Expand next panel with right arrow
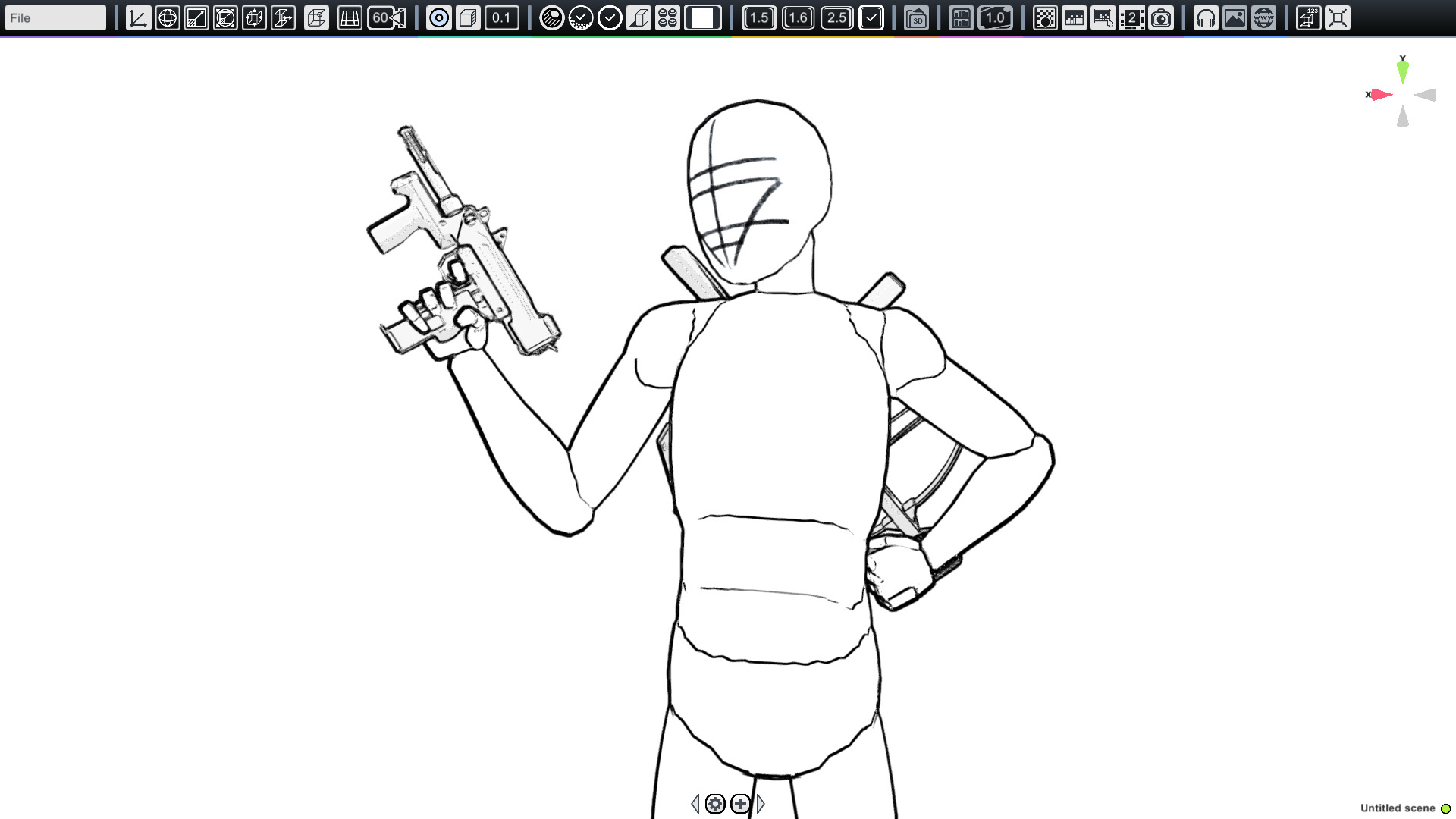Image resolution: width=1456 pixels, height=819 pixels. 761,804
